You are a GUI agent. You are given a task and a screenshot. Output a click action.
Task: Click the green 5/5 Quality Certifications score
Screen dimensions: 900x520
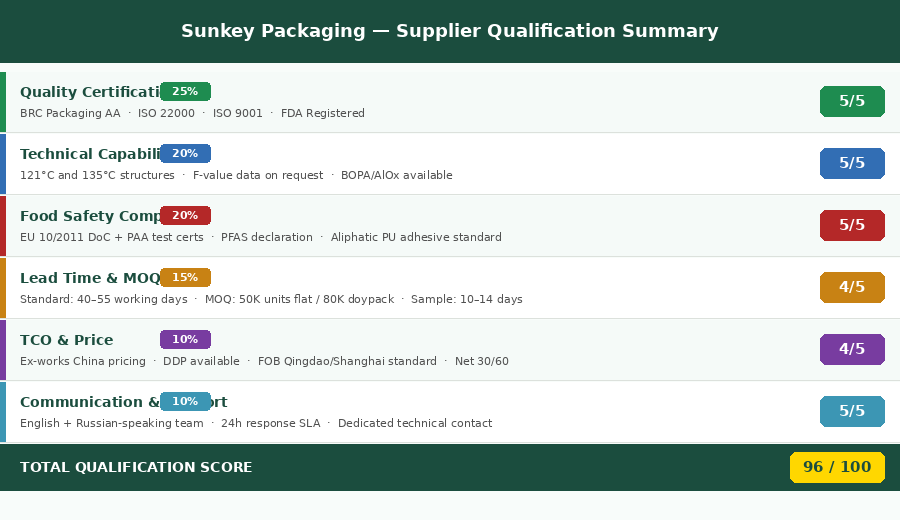point(852,102)
